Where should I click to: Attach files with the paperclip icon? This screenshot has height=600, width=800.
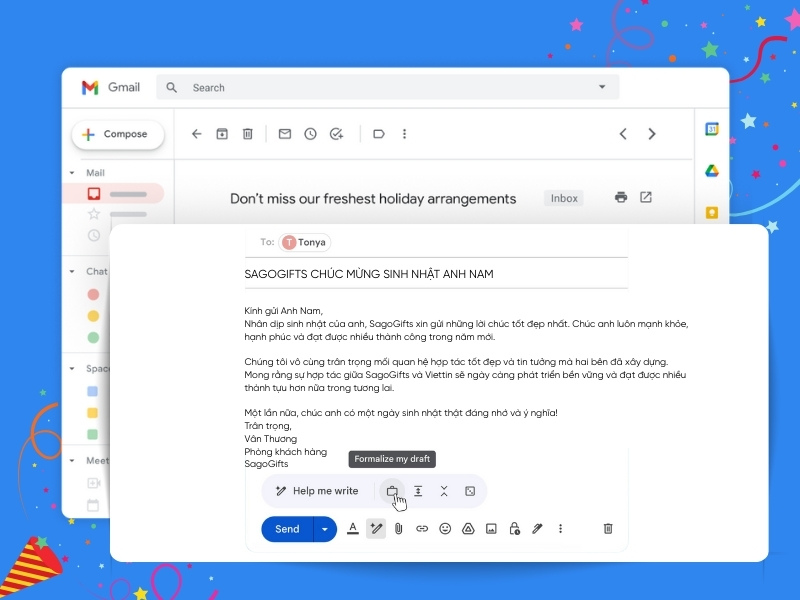(x=398, y=529)
